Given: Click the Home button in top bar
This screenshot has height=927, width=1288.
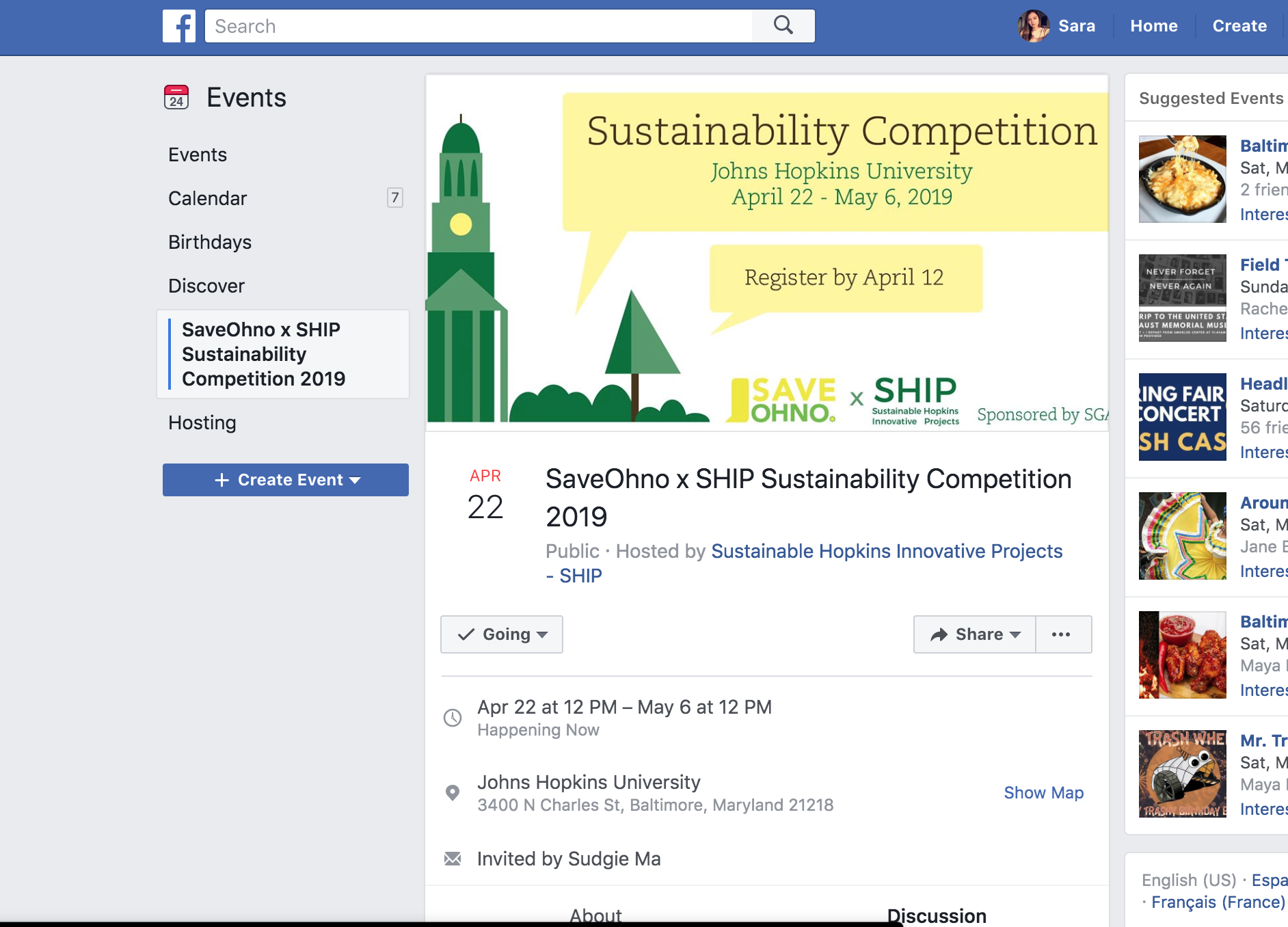Looking at the screenshot, I should (1153, 26).
